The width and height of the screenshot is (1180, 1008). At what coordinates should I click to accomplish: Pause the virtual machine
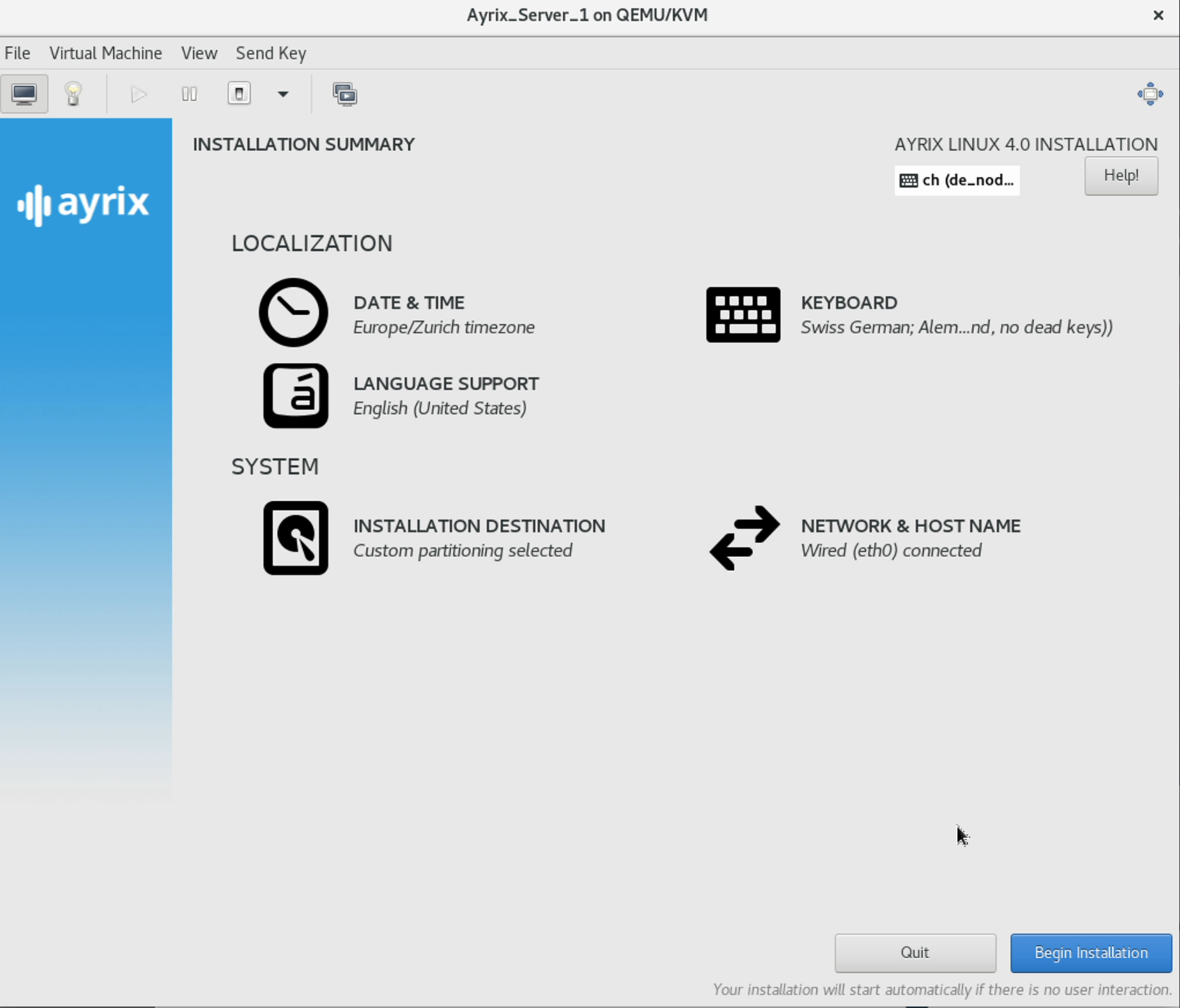189,94
